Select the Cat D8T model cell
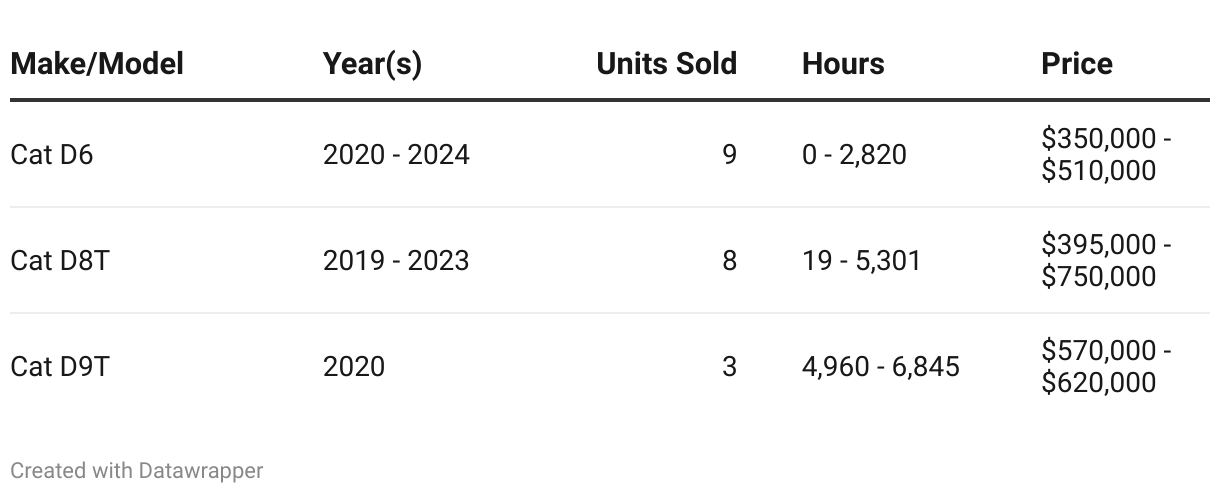This screenshot has width=1220, height=494. click(x=58, y=261)
